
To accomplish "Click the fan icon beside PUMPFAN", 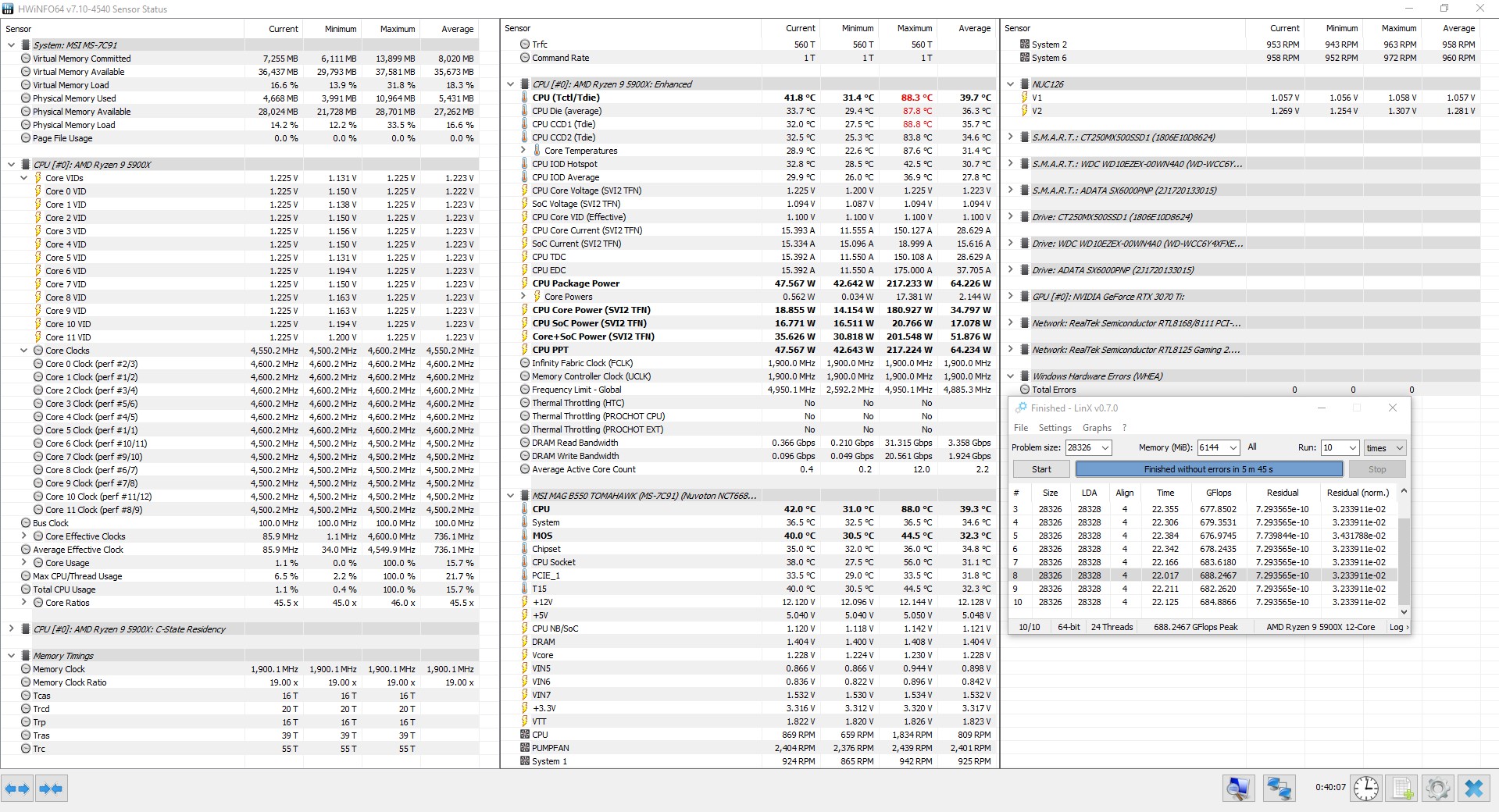I will [525, 748].
